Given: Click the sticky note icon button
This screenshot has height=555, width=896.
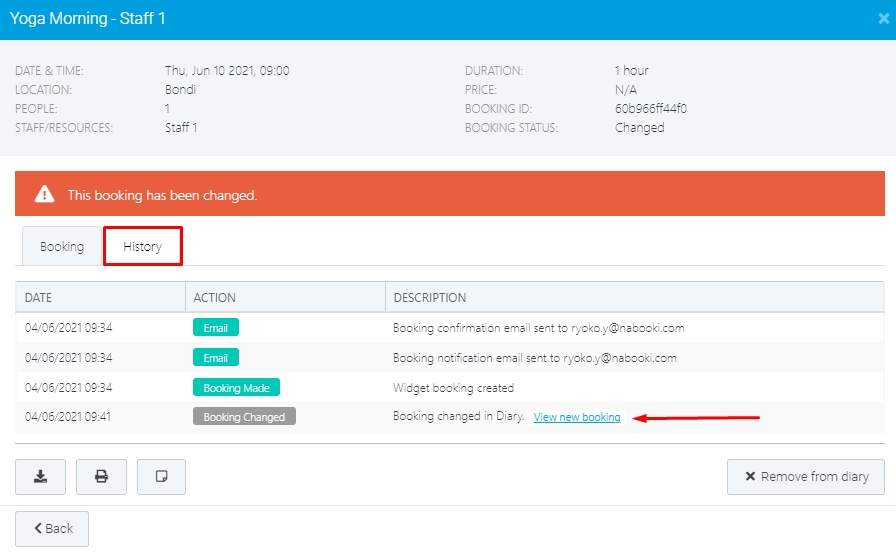Looking at the screenshot, I should pos(161,477).
